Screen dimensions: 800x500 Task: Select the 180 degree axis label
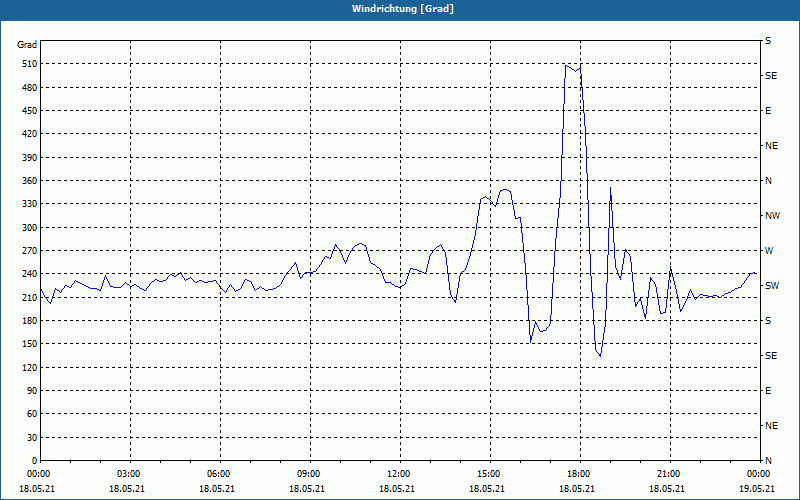tap(30, 320)
